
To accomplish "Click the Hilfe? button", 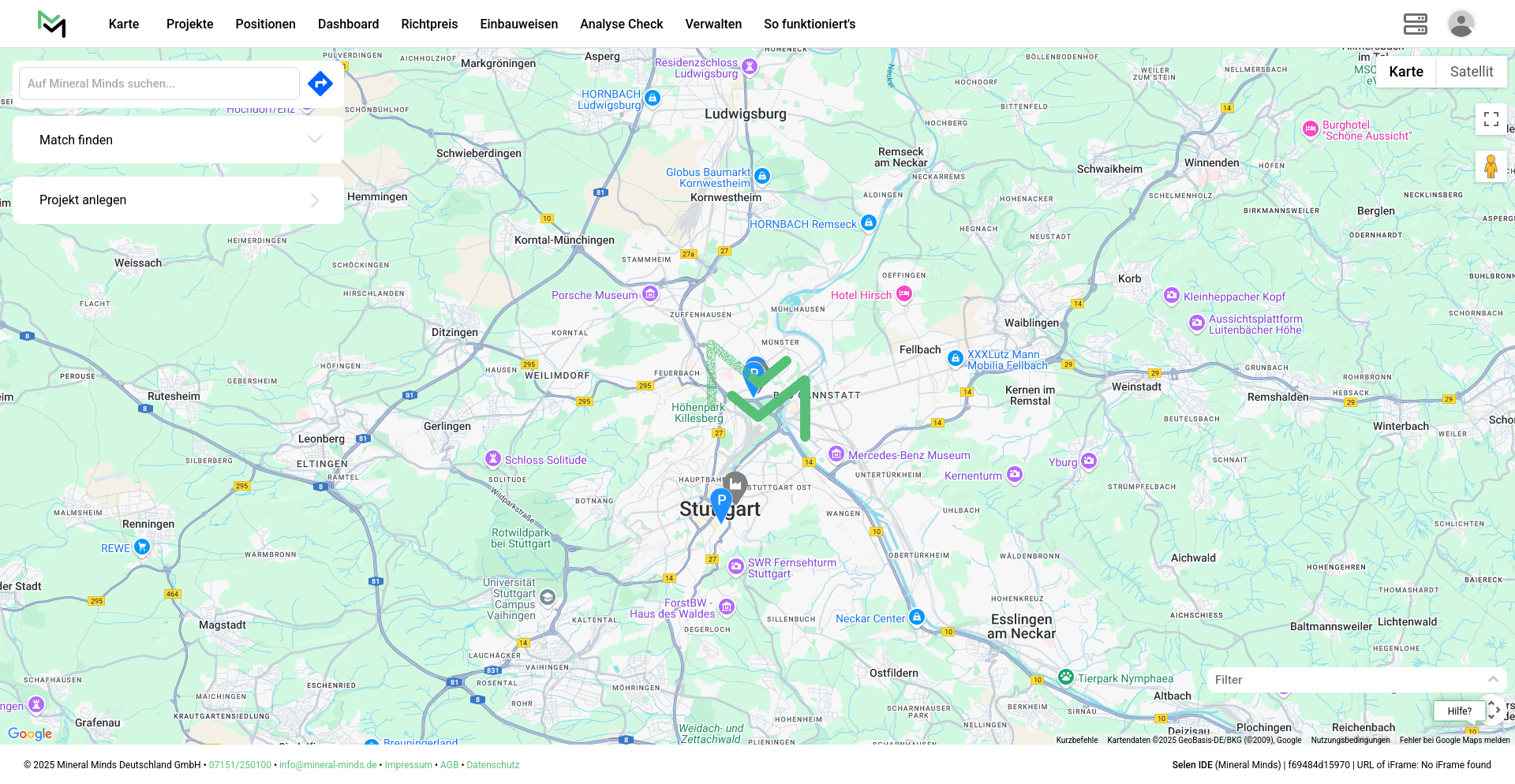I will 1459,711.
